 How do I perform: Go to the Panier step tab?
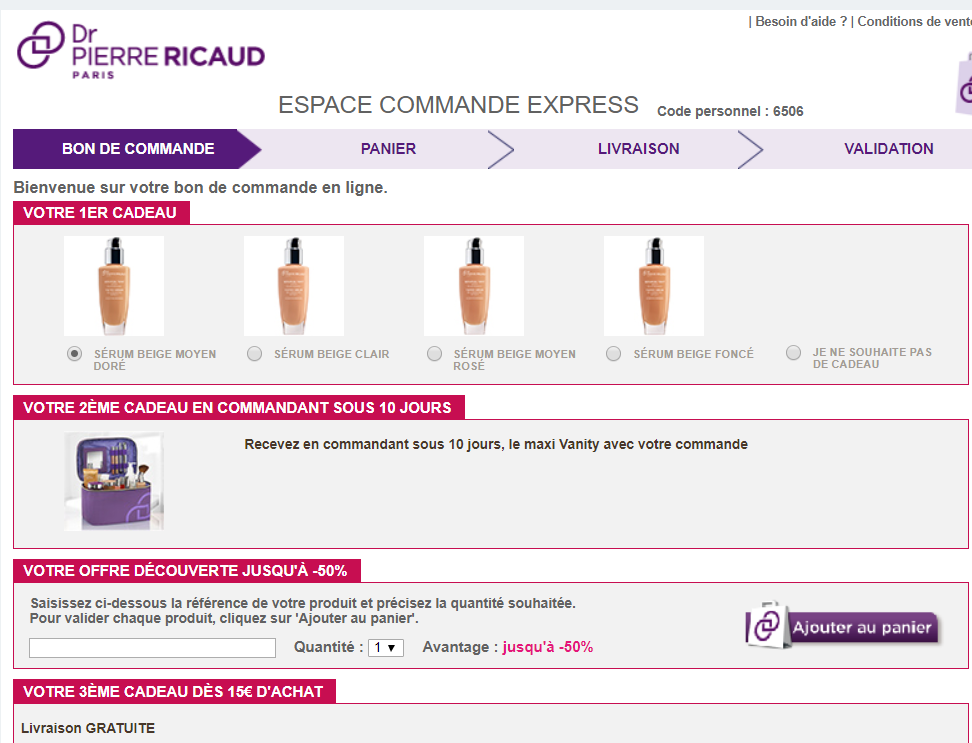pos(388,149)
